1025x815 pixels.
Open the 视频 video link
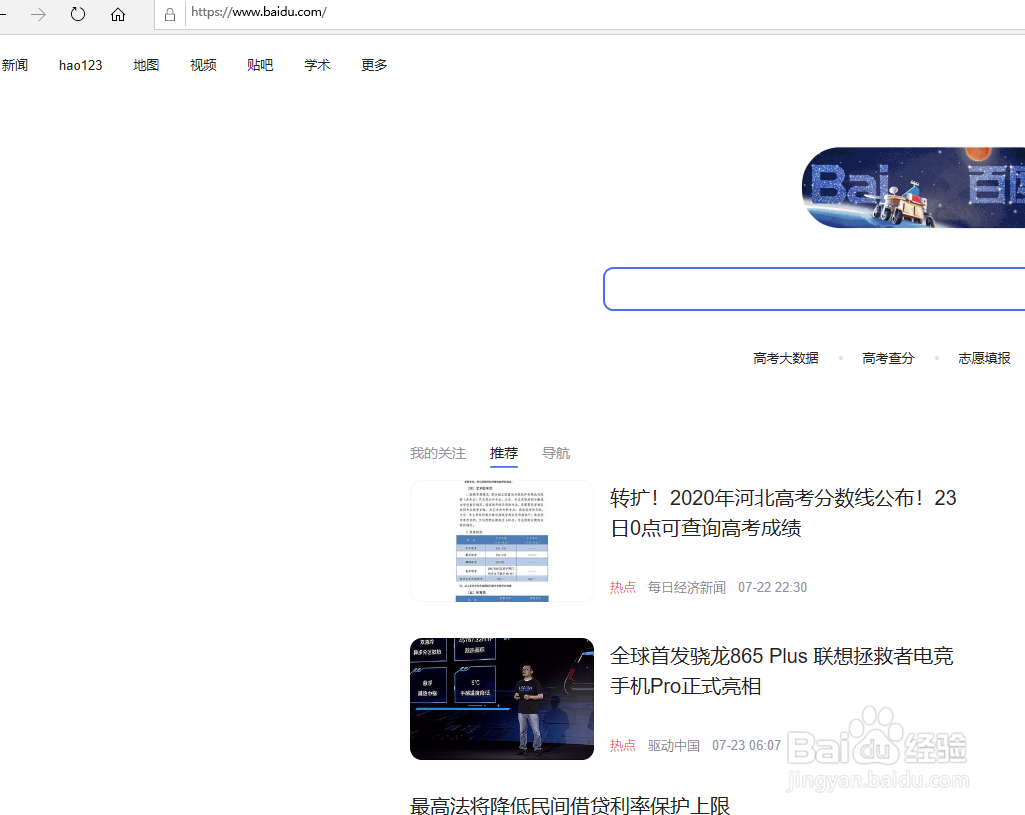[203, 65]
